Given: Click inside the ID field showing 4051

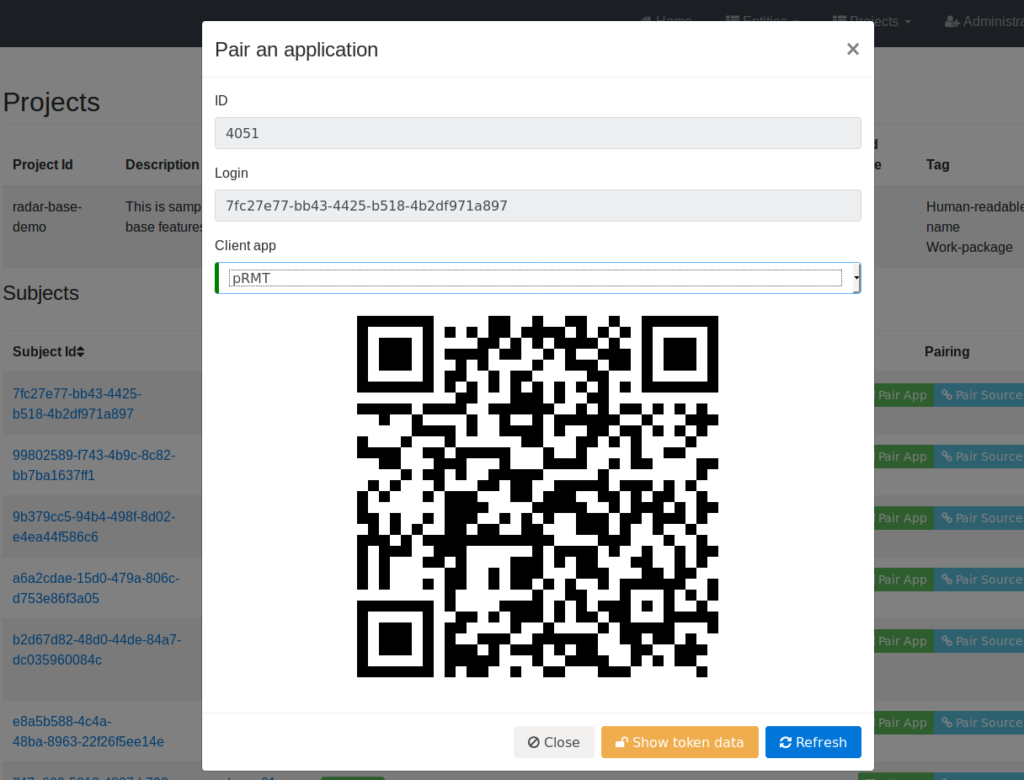Looking at the screenshot, I should tap(537, 132).
